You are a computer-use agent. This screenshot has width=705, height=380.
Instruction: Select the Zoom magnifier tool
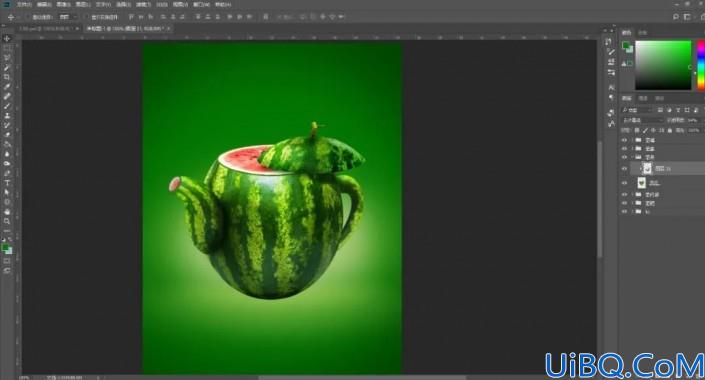(7, 221)
